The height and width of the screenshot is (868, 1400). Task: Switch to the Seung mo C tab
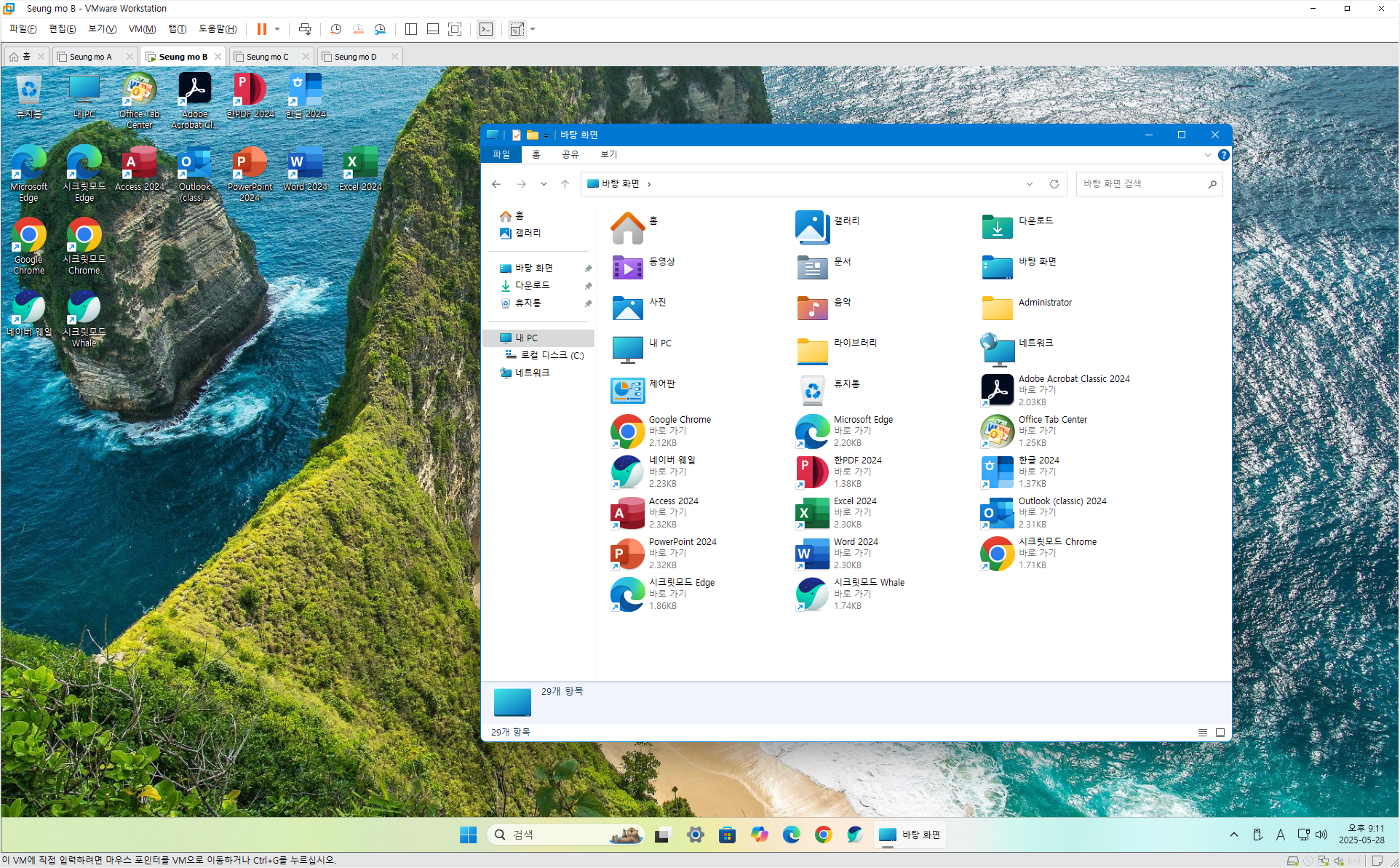coord(267,57)
